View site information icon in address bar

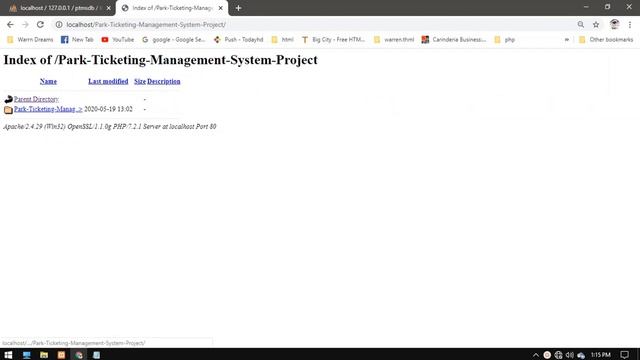59,24
